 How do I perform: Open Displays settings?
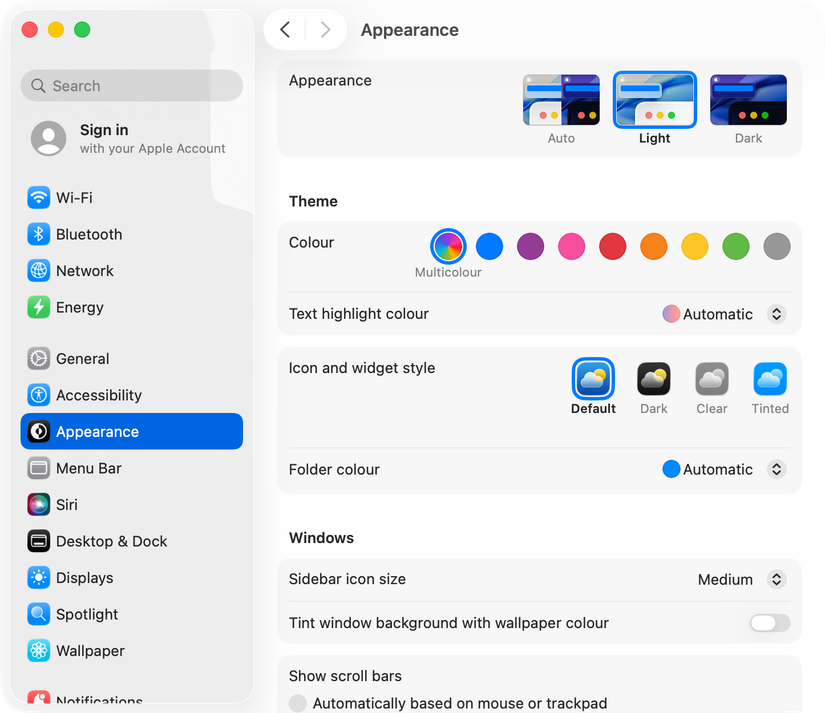coord(87,577)
